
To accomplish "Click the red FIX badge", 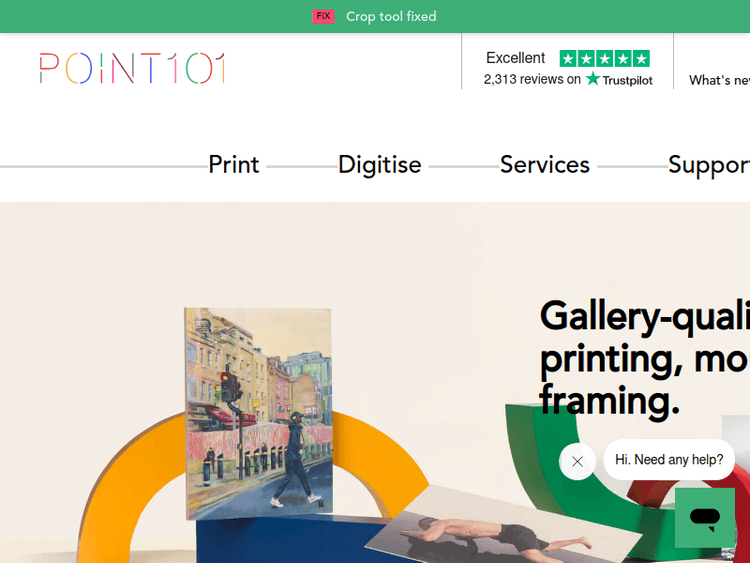I will (x=323, y=16).
